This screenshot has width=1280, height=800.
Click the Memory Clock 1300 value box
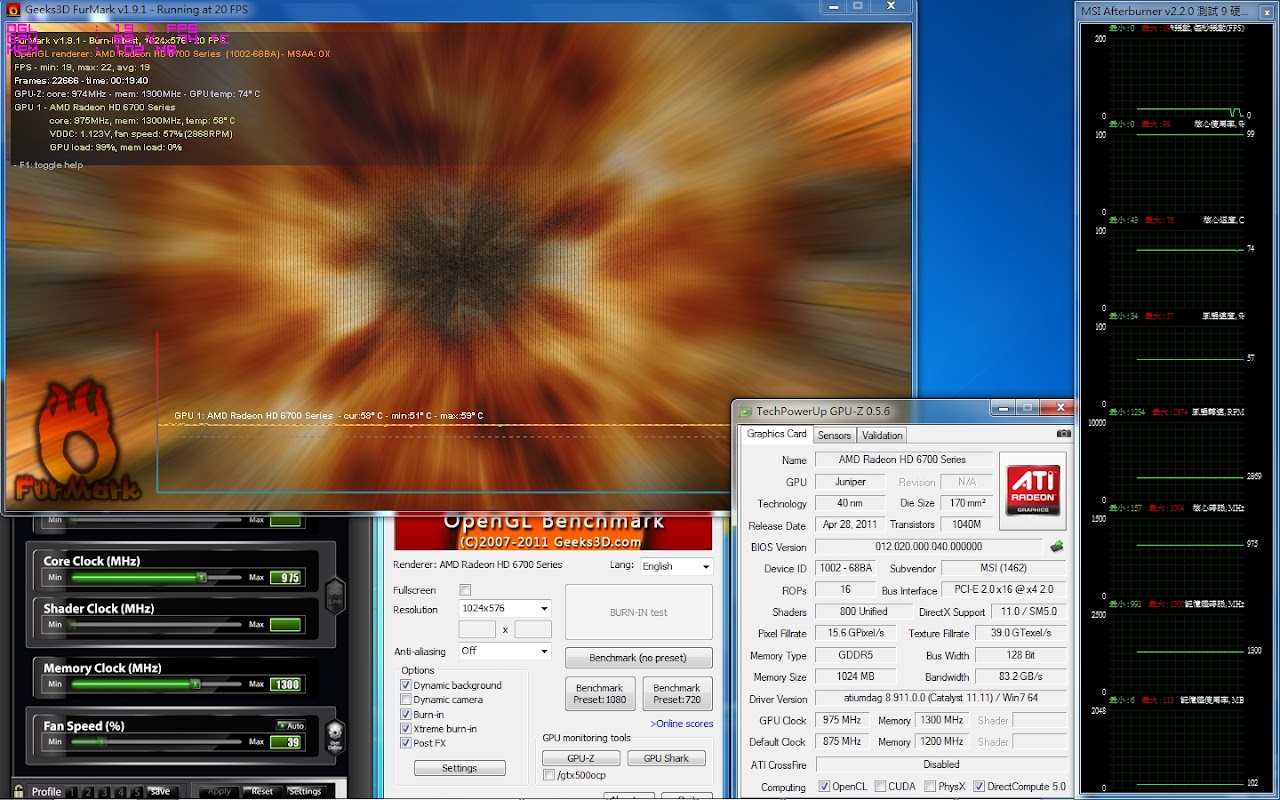[x=286, y=685]
